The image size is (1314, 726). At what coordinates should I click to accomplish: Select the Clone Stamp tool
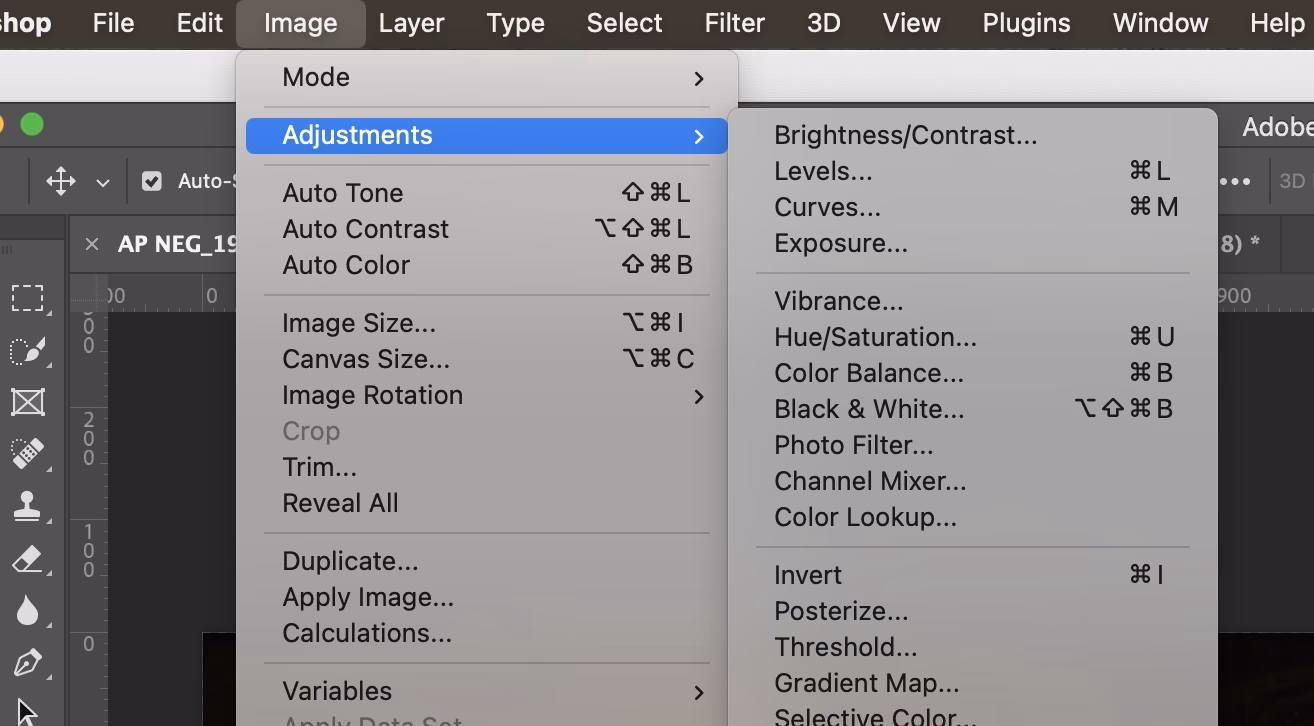(x=25, y=506)
